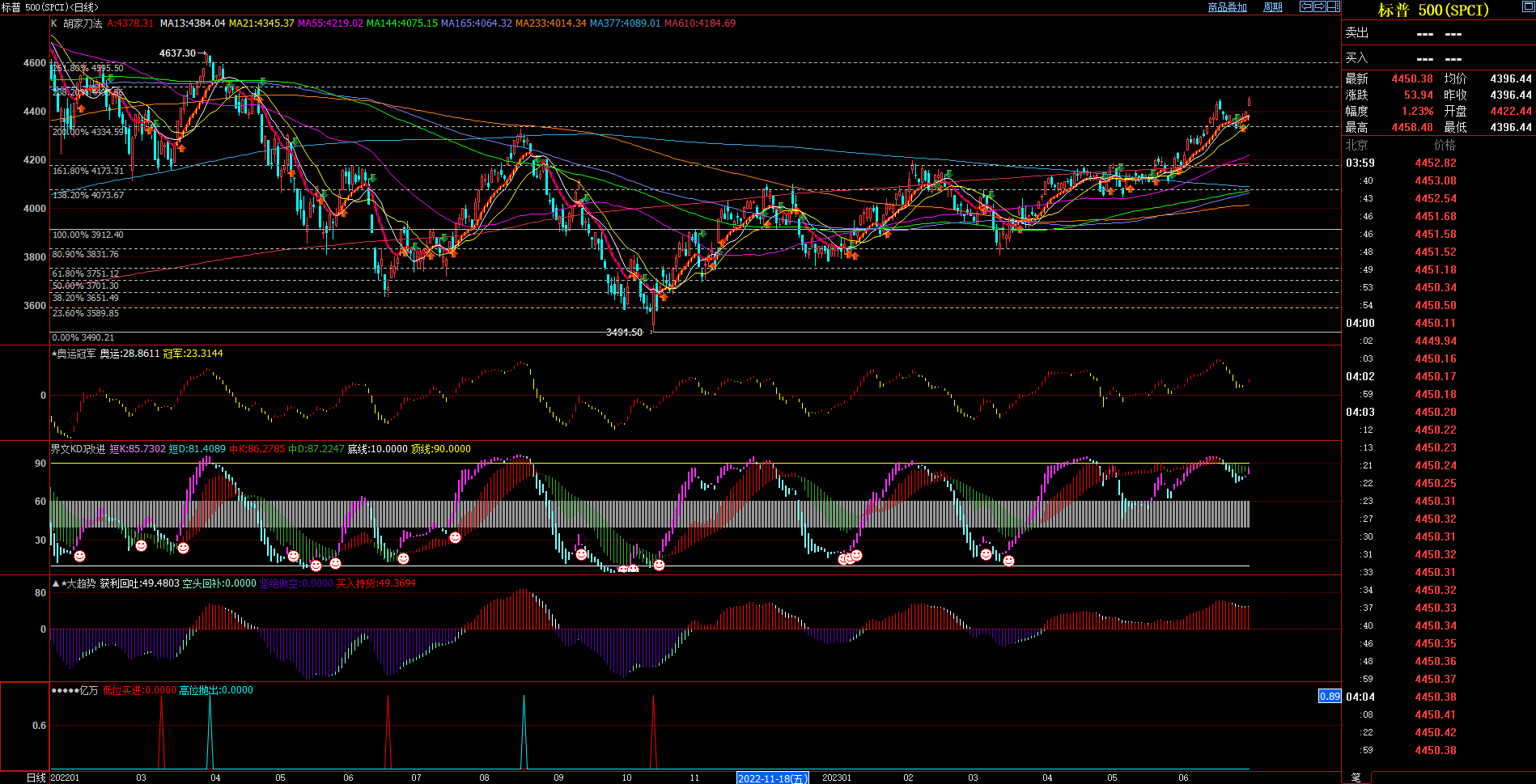This screenshot has height=784, width=1536.
Task: Click the triangle icon before 大趋势
Action: pos(55,583)
